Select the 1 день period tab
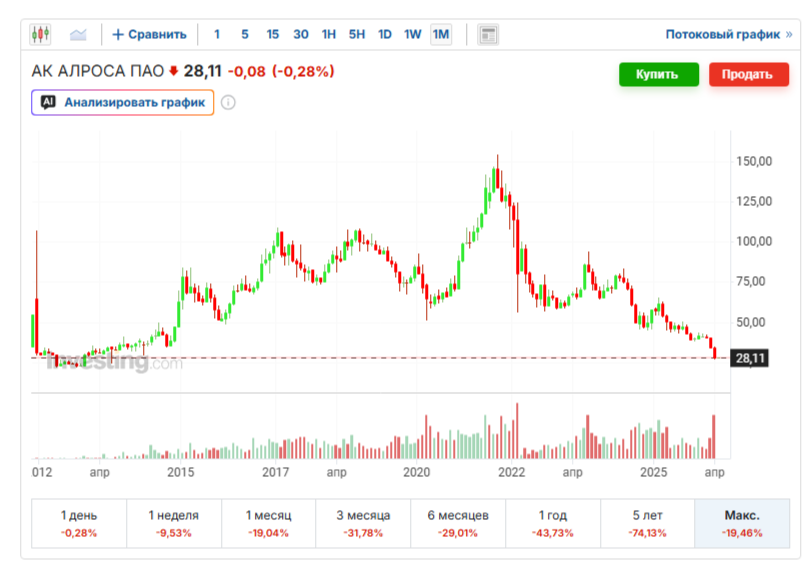This screenshot has height=566, width=809. point(79,523)
